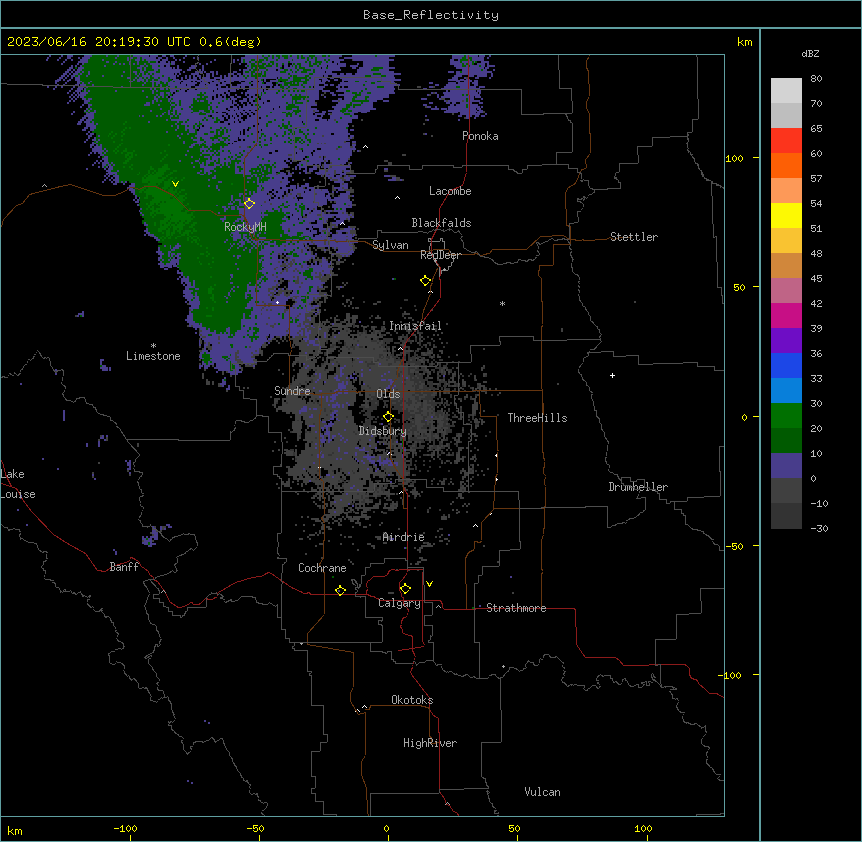862x842 pixels.
Task: Click the Base_Reflectivity title text
Action: (x=431, y=15)
